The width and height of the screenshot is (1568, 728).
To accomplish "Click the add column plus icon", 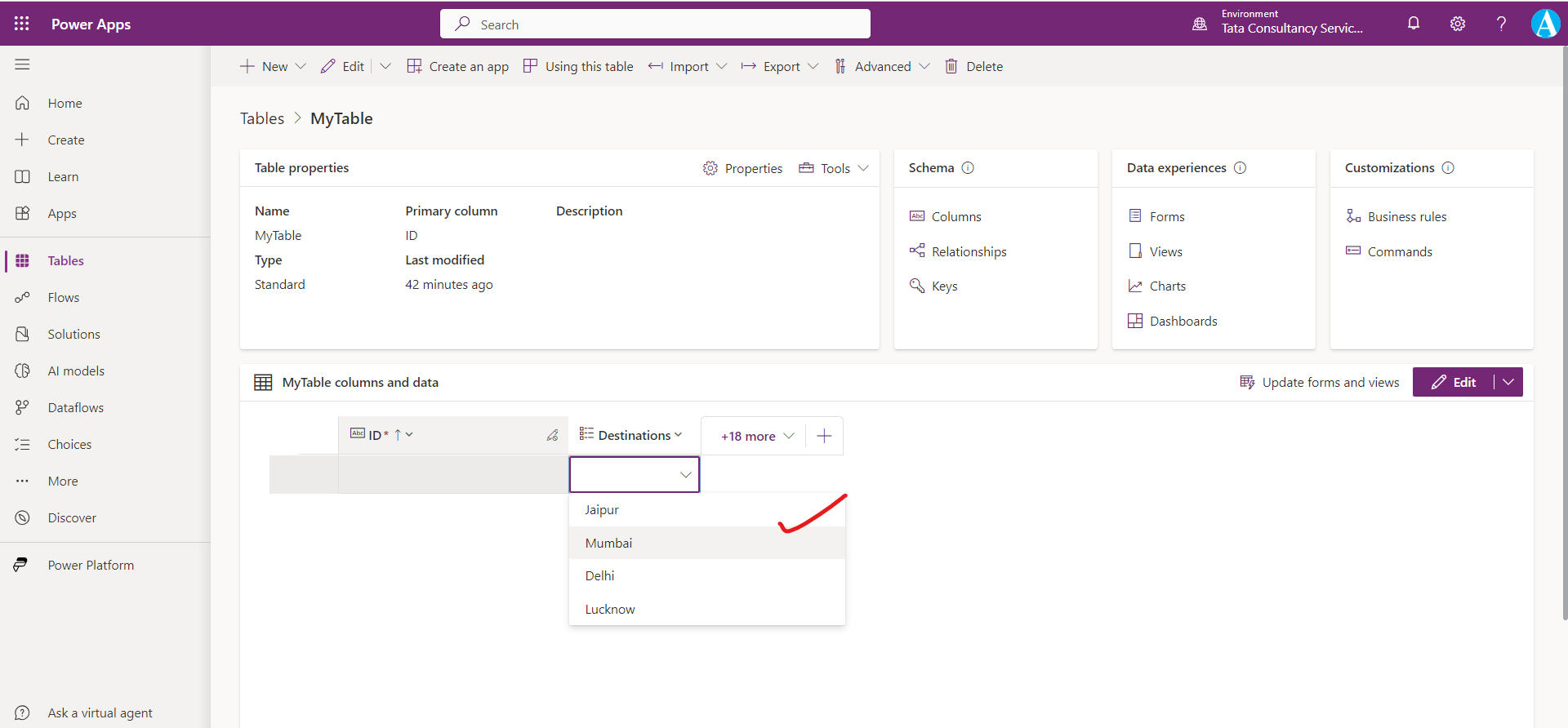I will click(x=824, y=436).
